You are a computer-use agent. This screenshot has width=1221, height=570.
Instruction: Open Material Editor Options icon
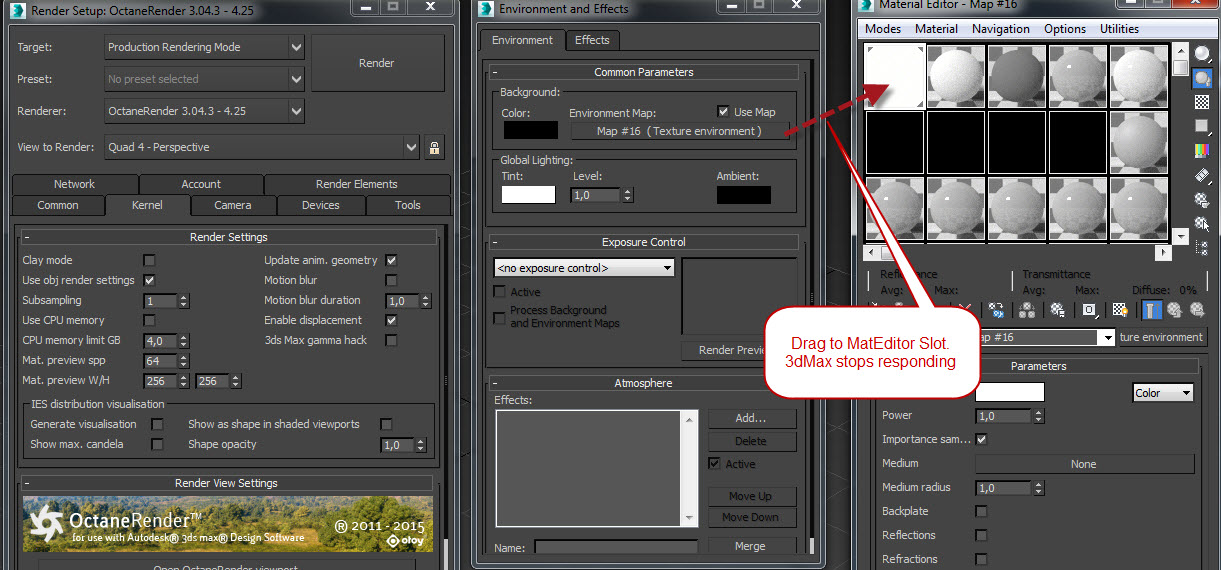(1203, 199)
